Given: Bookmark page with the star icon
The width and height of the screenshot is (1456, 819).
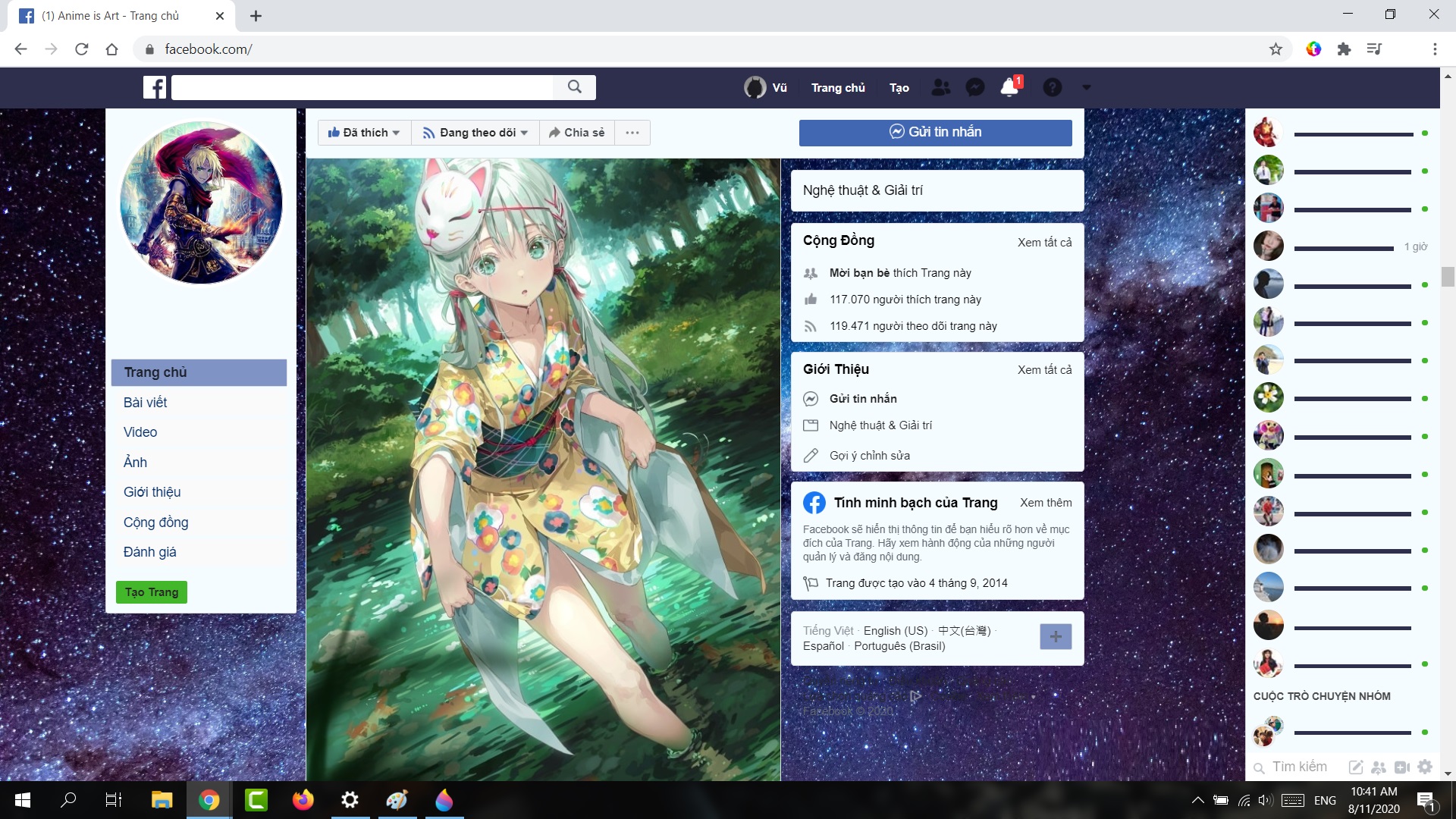Looking at the screenshot, I should 1276,49.
